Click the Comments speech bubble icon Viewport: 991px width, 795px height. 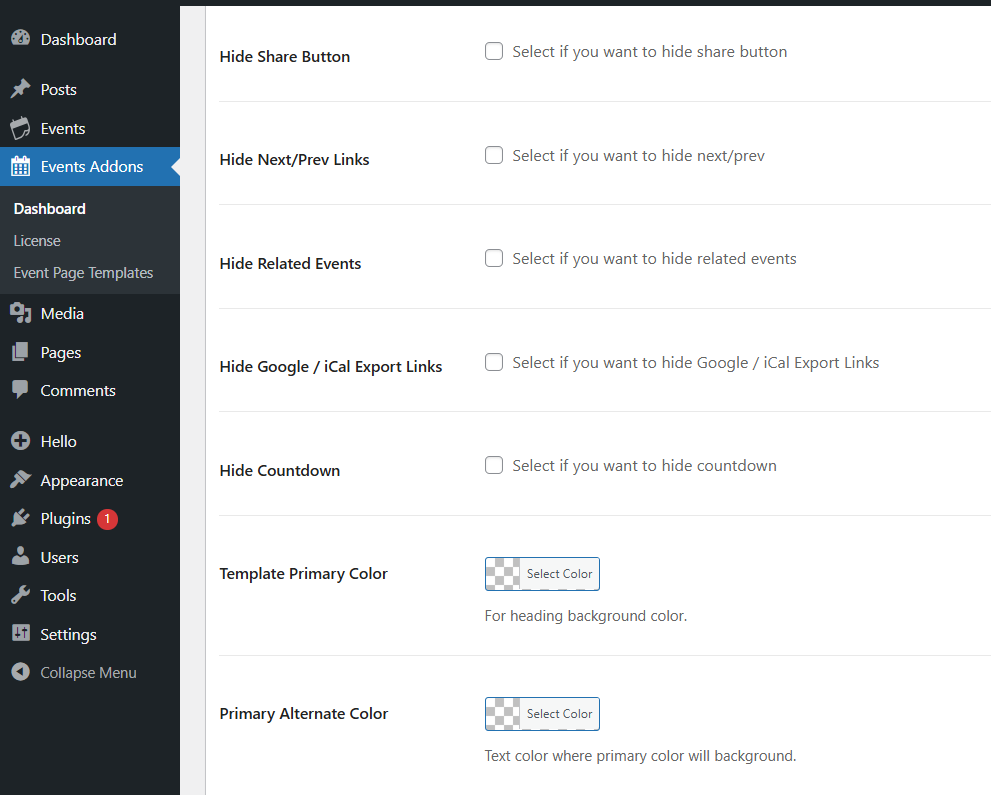(20, 390)
